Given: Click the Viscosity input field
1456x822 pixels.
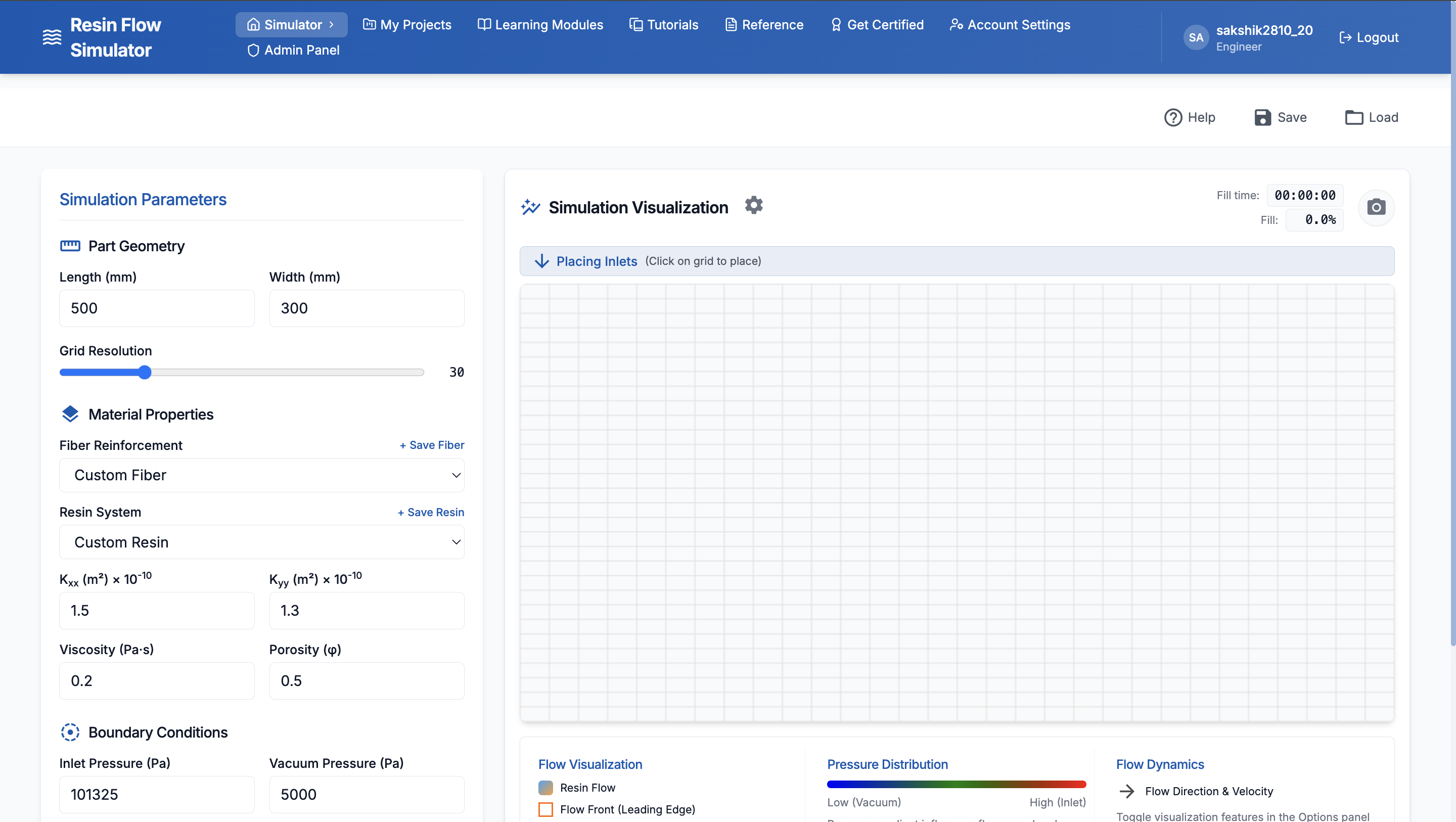Looking at the screenshot, I should tap(157, 680).
